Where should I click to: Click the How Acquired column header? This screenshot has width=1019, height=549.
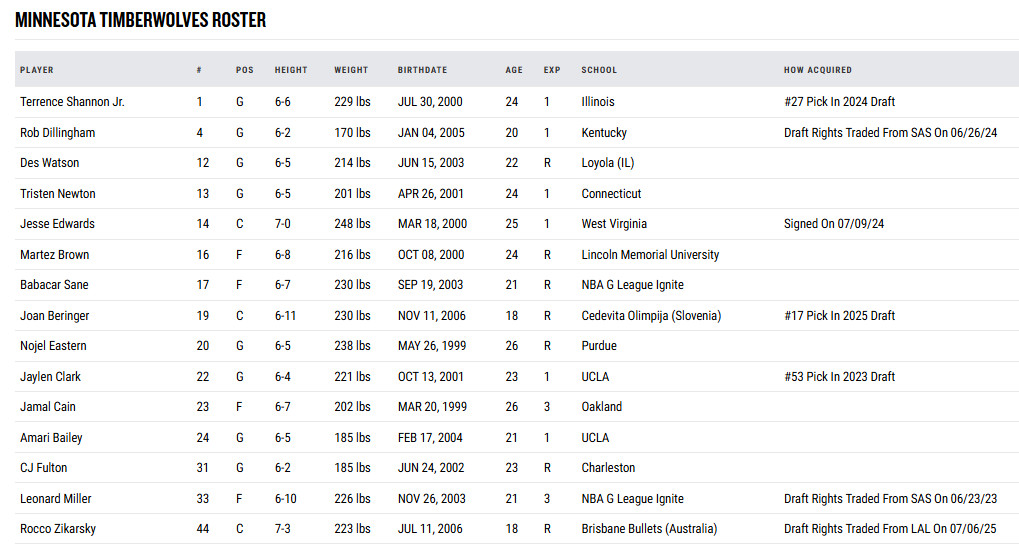click(818, 70)
